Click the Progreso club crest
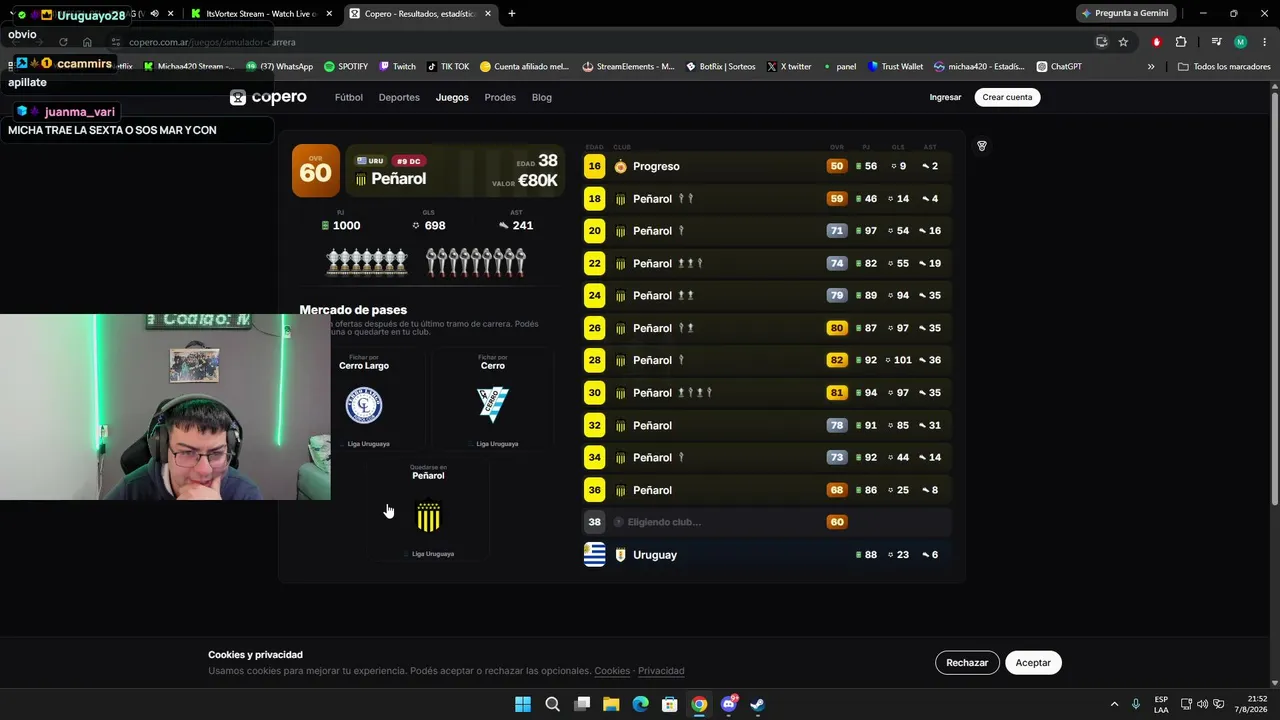This screenshot has height=720, width=1280. pyautogui.click(x=621, y=167)
